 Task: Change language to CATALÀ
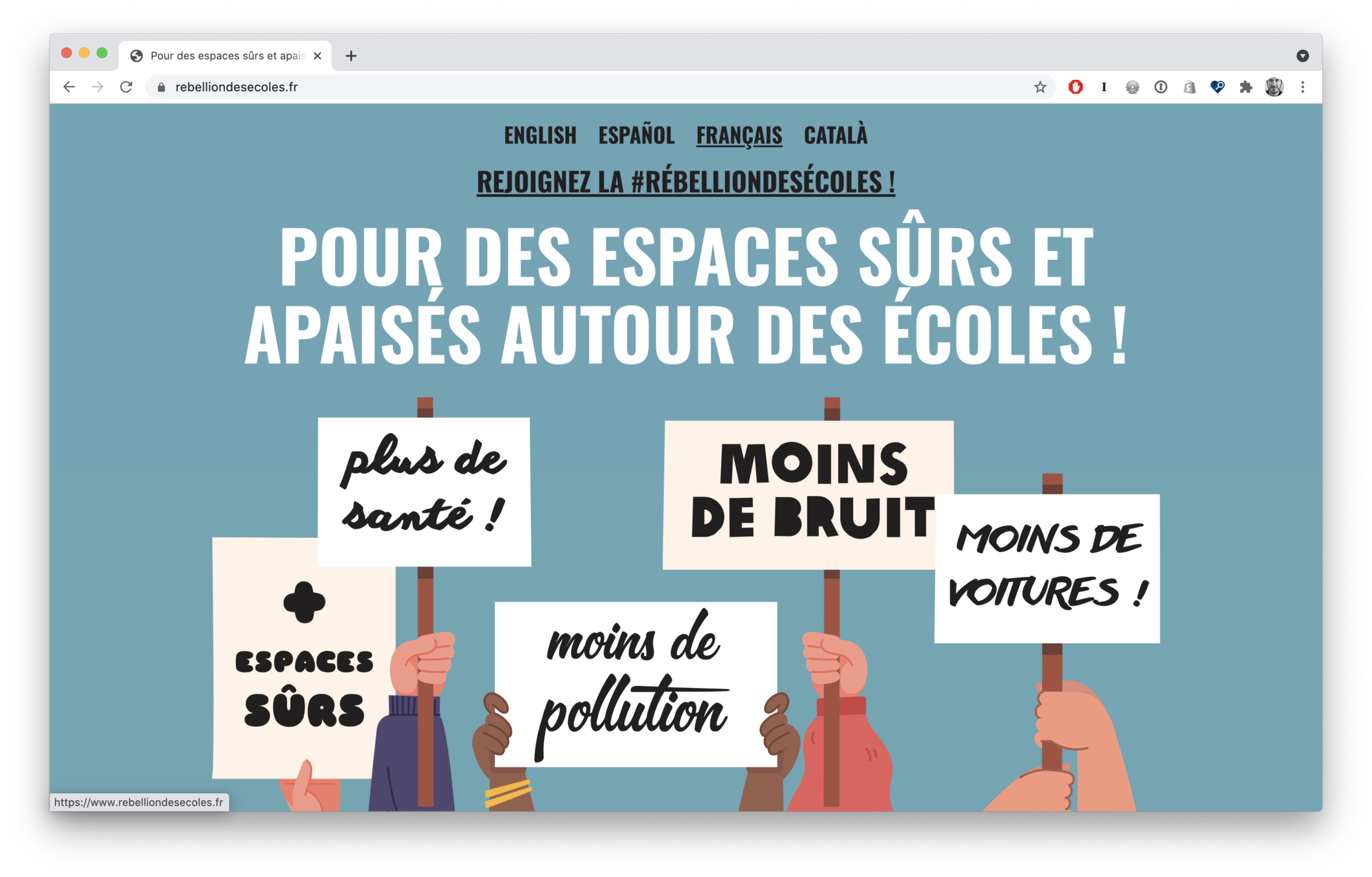tap(836, 134)
